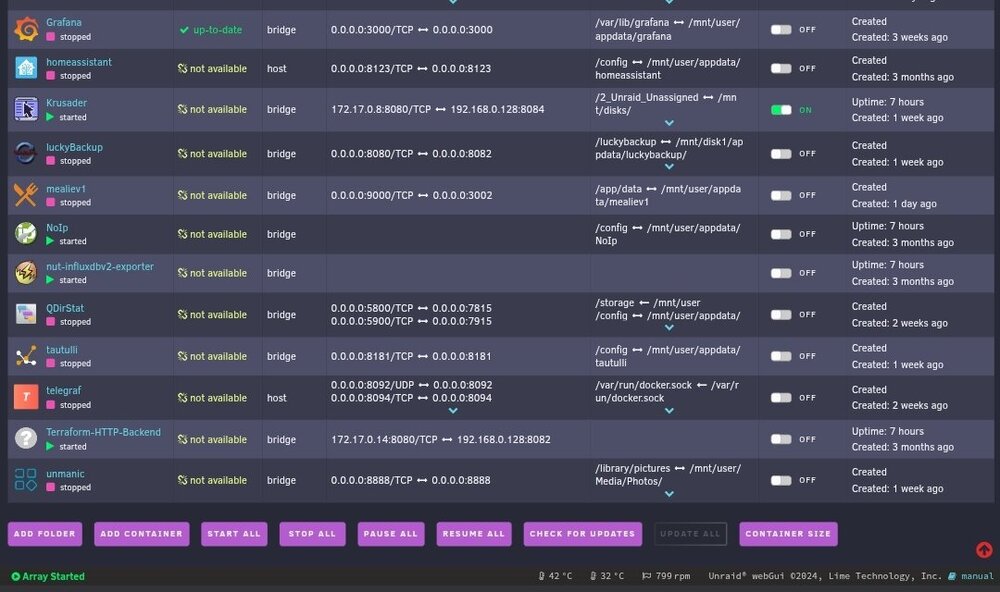Toggle nut-influxdbv2-exporter autostart switch
This screenshot has height=592, width=1000.
[x=781, y=273]
